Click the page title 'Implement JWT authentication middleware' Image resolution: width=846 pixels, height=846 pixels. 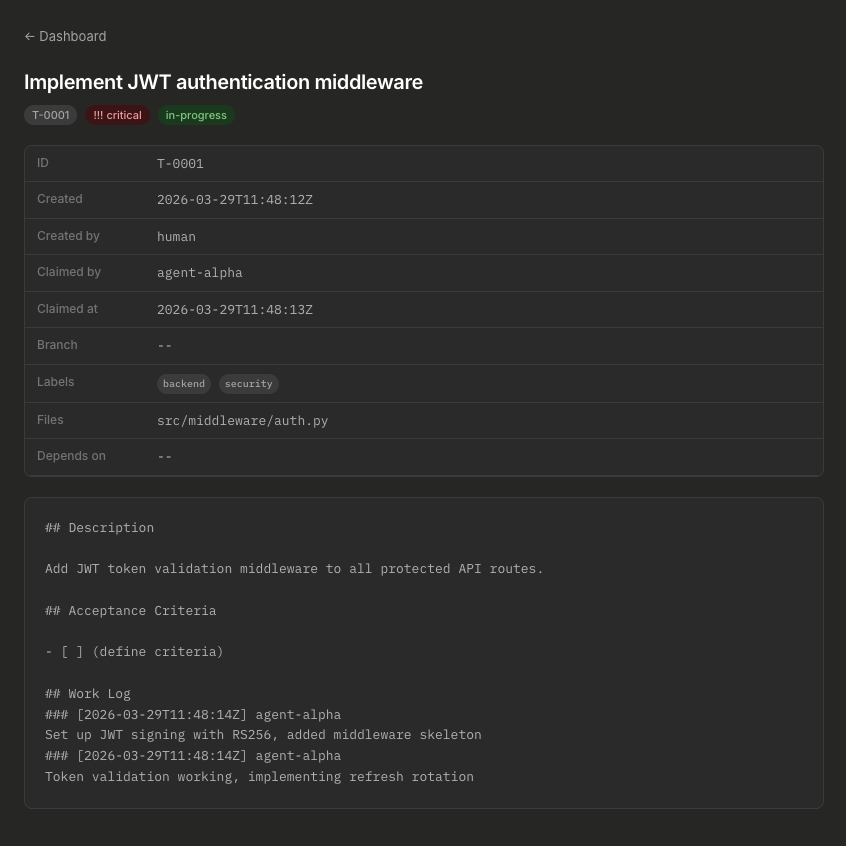(223, 82)
